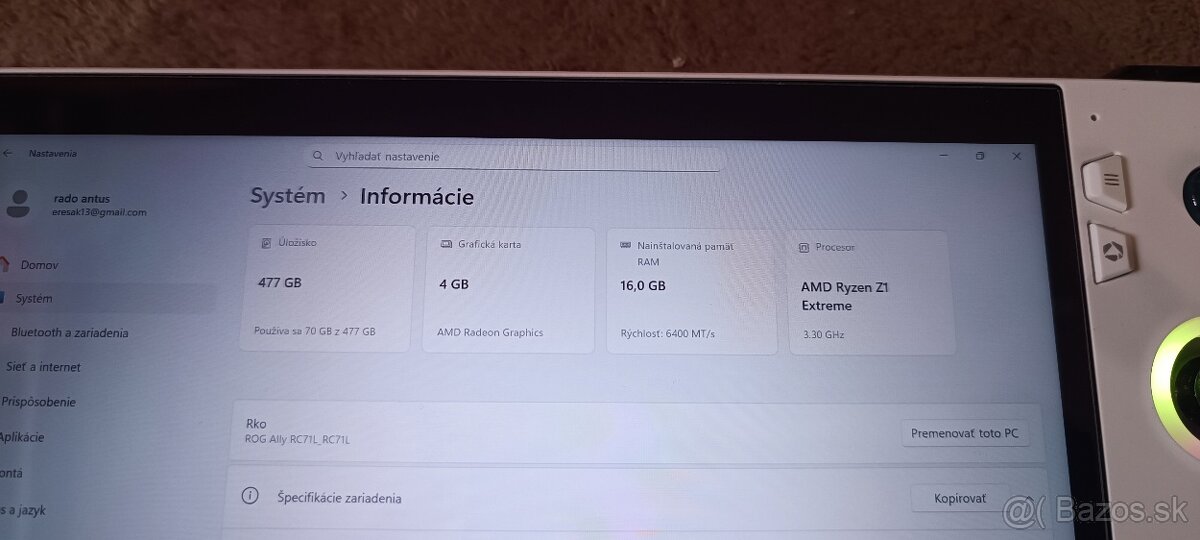Screen dimensions: 1200x540
Task: Click the Grafická karta icon
Action: click(x=445, y=244)
